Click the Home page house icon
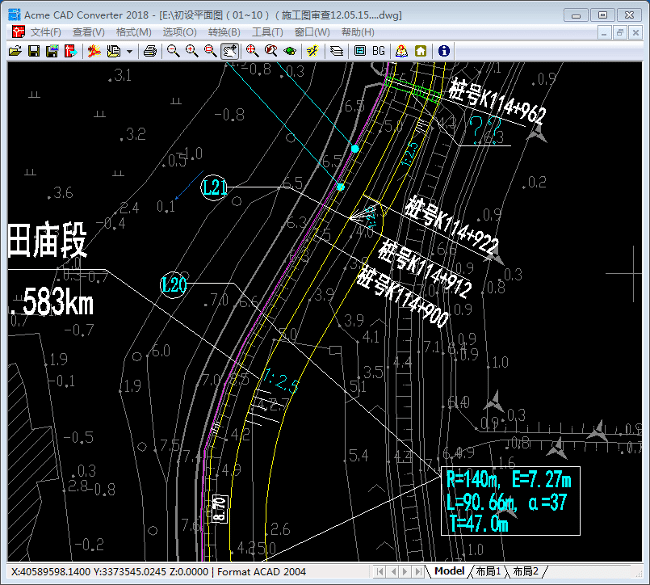650x585 pixels. [x=421, y=51]
